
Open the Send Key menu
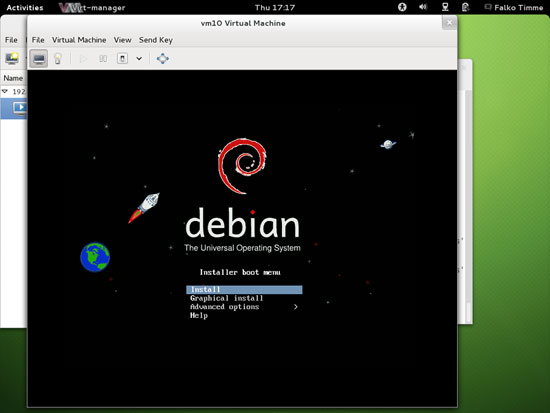coord(156,40)
